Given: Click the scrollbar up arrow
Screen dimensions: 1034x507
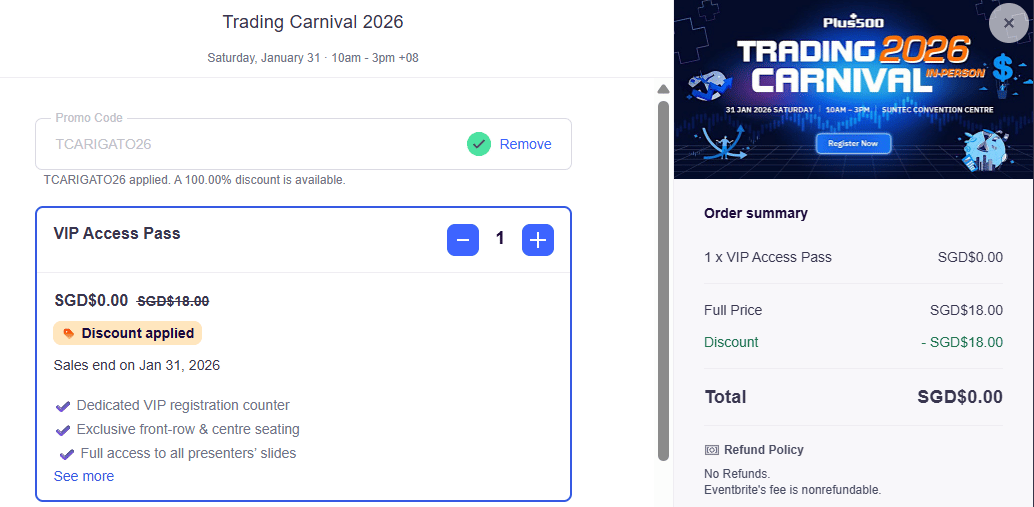Looking at the screenshot, I should point(663,89).
